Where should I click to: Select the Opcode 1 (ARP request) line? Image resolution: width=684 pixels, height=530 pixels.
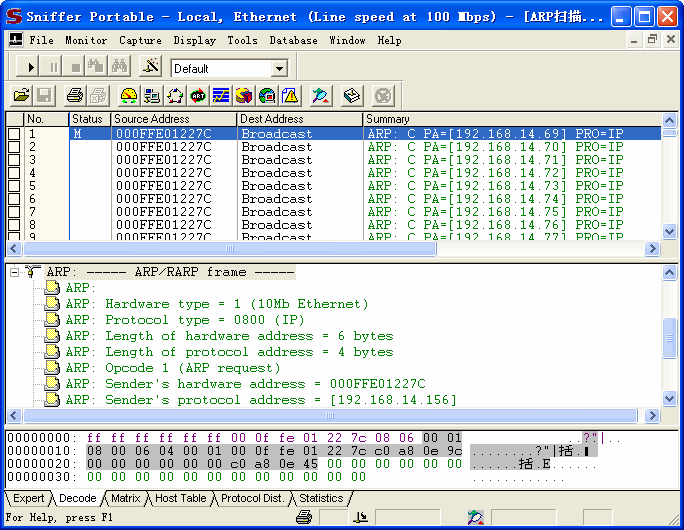(x=172, y=368)
